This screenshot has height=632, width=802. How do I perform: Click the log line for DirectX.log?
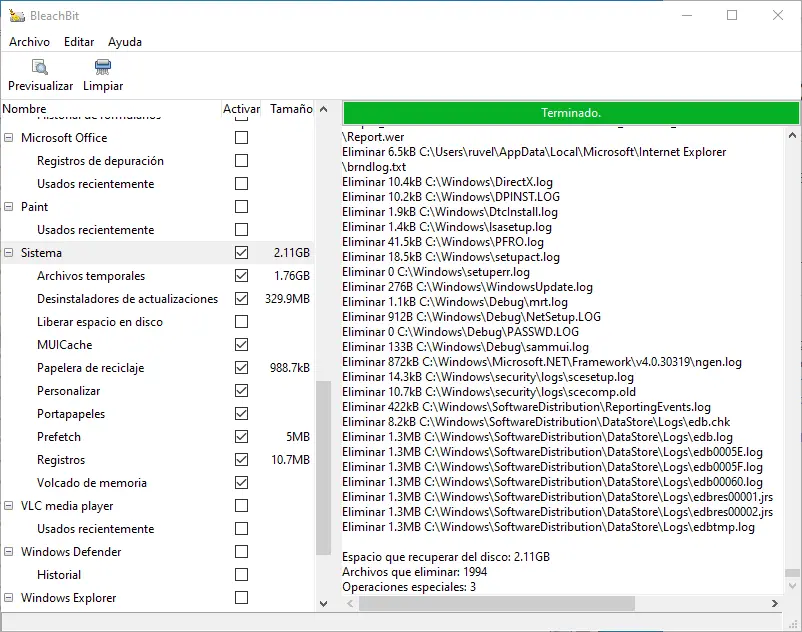pyautogui.click(x=448, y=182)
